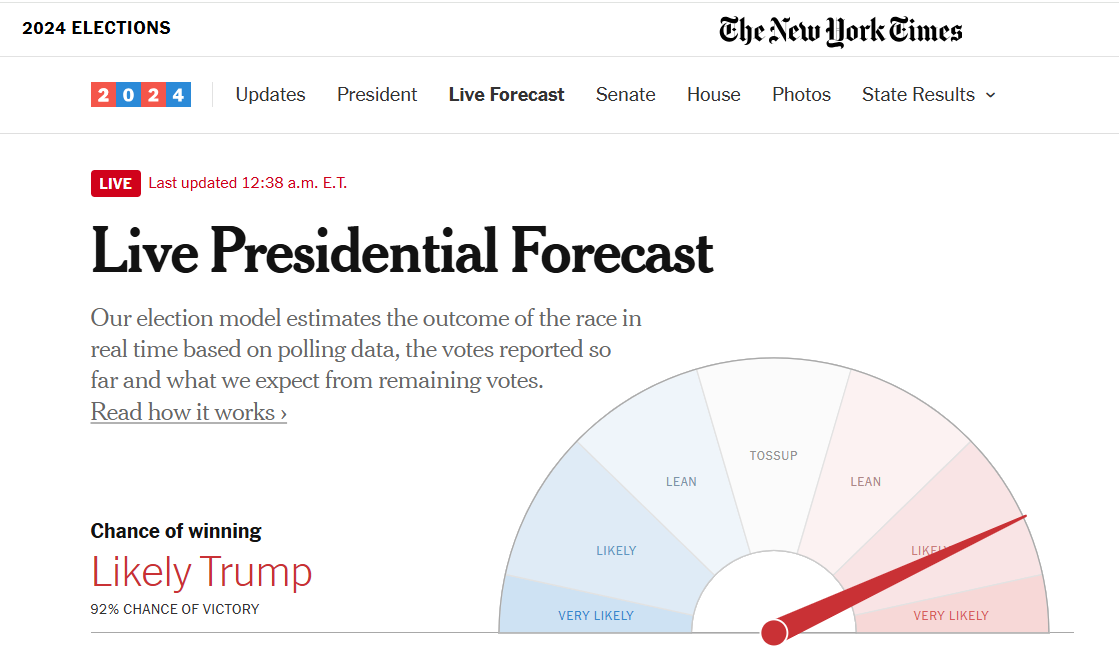This screenshot has width=1119, height=659.
Task: Open the House results page
Action: 713,95
